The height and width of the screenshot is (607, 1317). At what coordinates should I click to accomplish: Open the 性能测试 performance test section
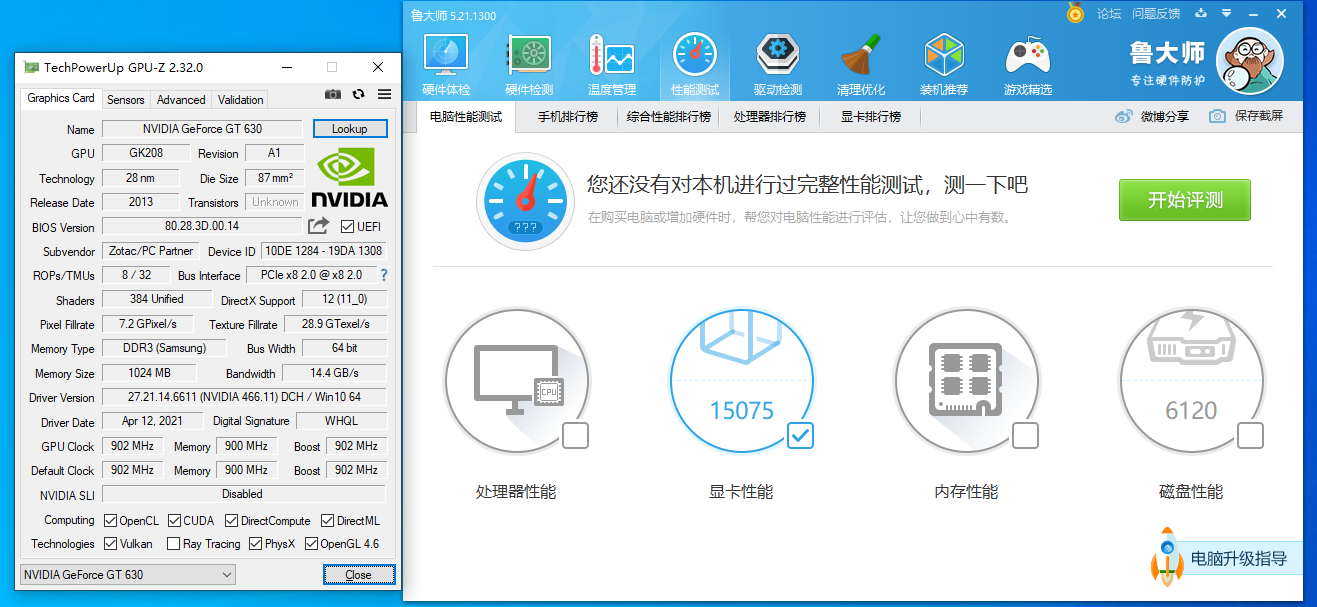[x=694, y=64]
